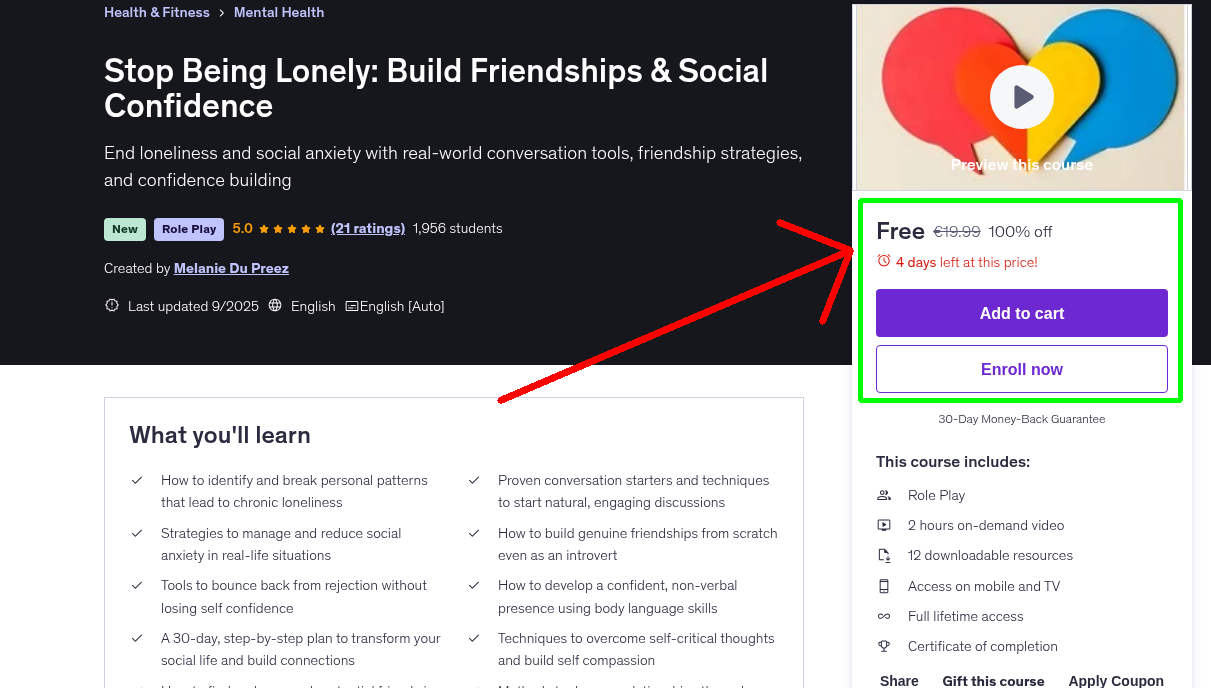Click the mobile and TV access icon

[884, 585]
